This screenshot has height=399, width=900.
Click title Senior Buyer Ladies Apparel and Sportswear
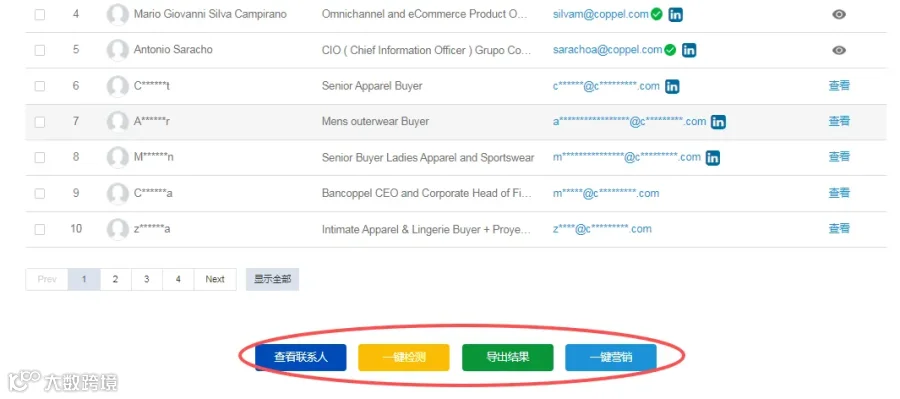[428, 157]
